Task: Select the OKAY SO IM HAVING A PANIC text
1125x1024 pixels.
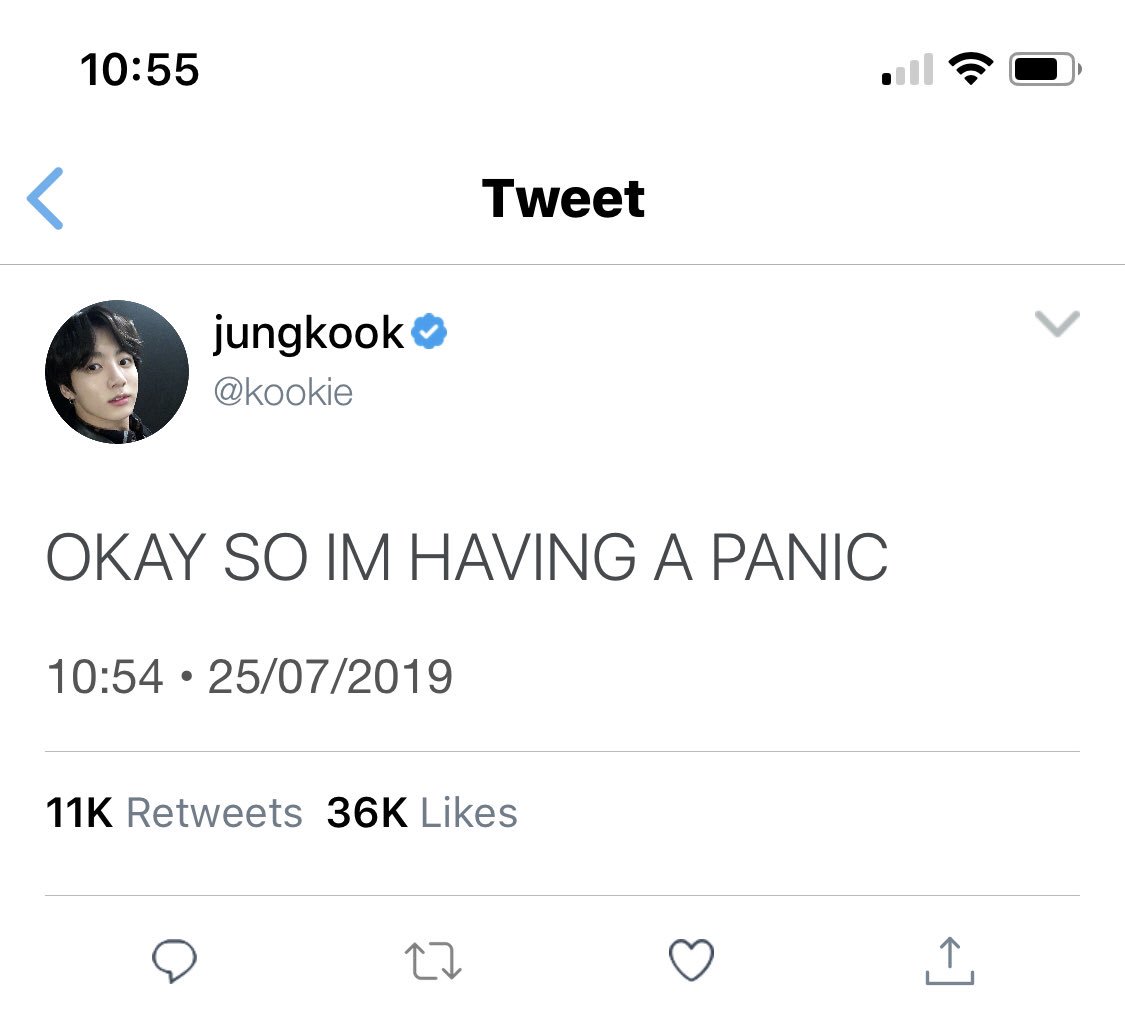Action: point(467,557)
